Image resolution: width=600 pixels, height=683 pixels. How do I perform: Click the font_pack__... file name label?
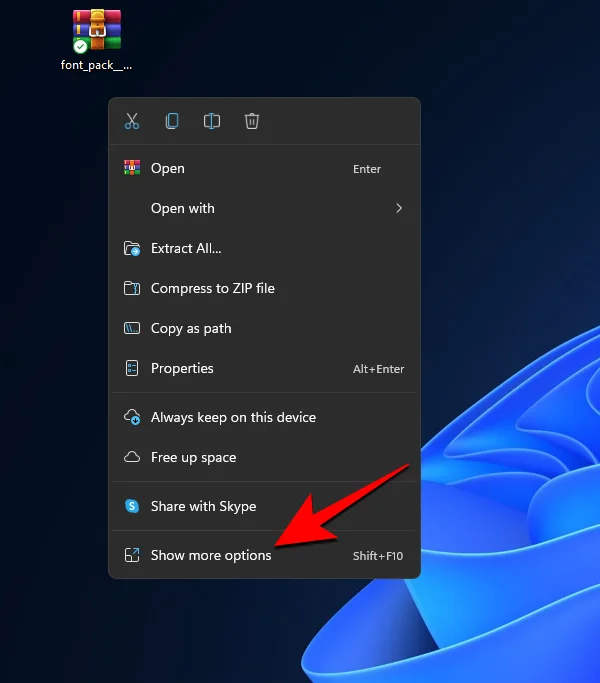pos(96,65)
